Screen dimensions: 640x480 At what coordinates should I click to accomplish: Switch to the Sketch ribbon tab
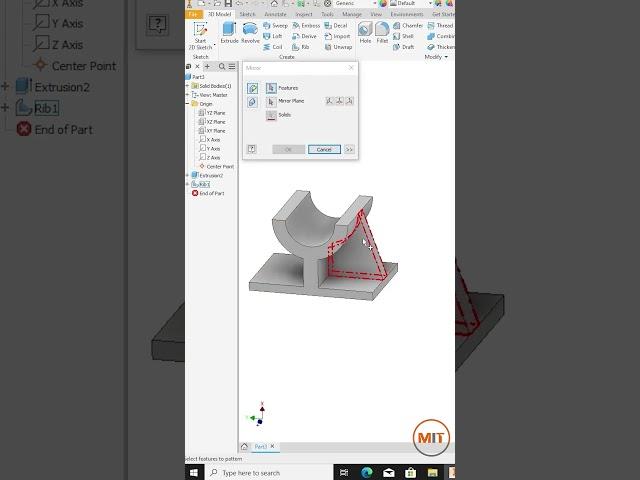(x=247, y=14)
